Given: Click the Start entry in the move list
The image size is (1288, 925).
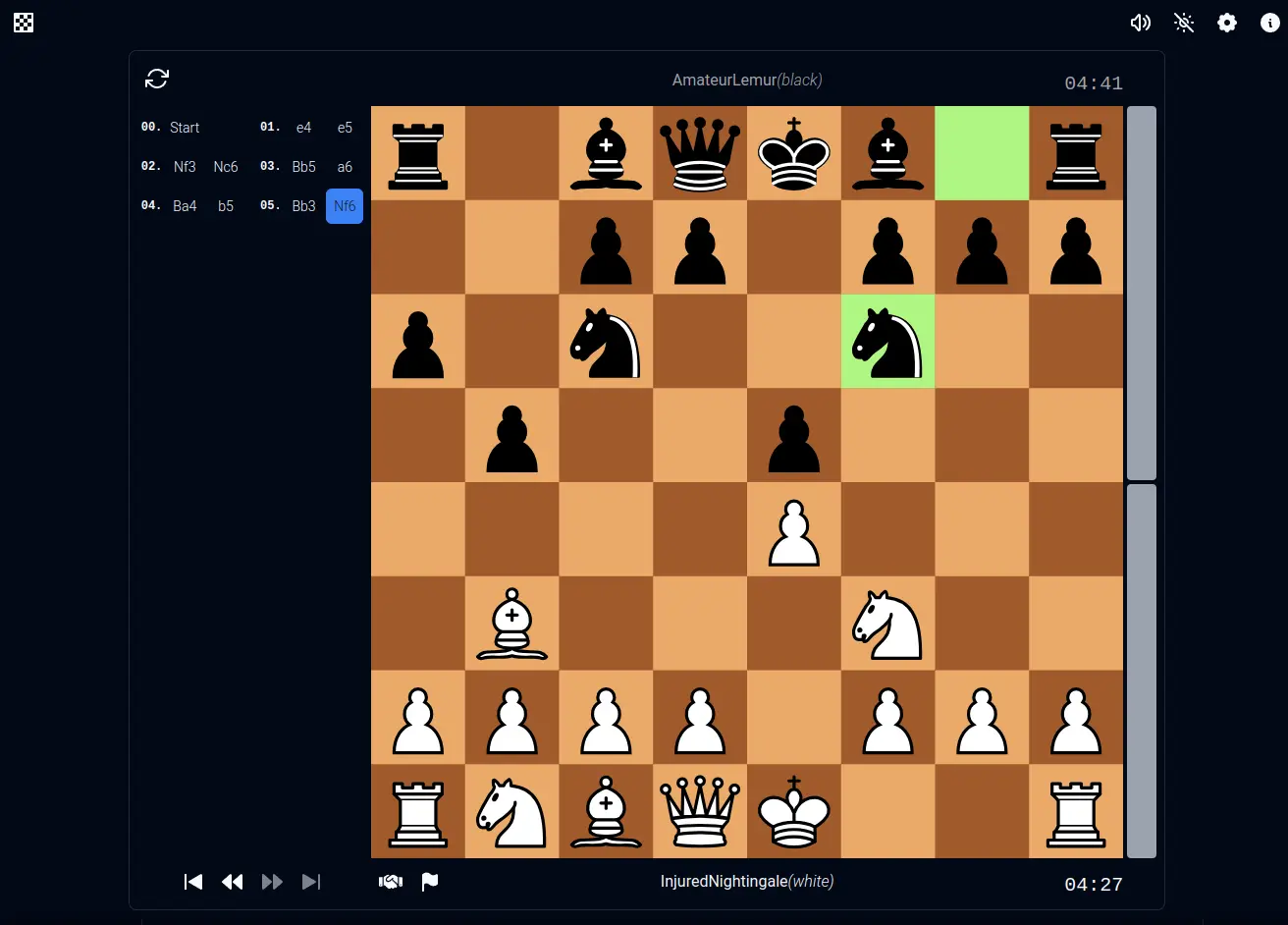Looking at the screenshot, I should click(x=185, y=127).
